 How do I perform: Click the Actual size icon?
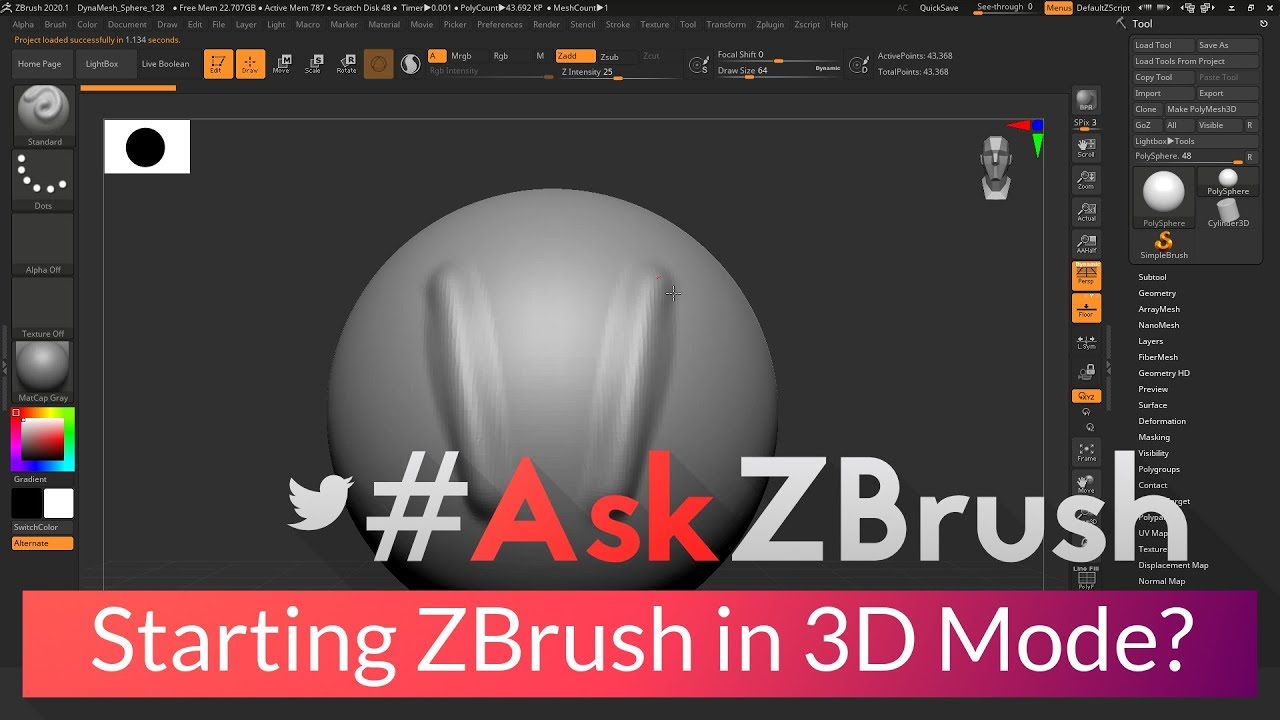tap(1086, 212)
